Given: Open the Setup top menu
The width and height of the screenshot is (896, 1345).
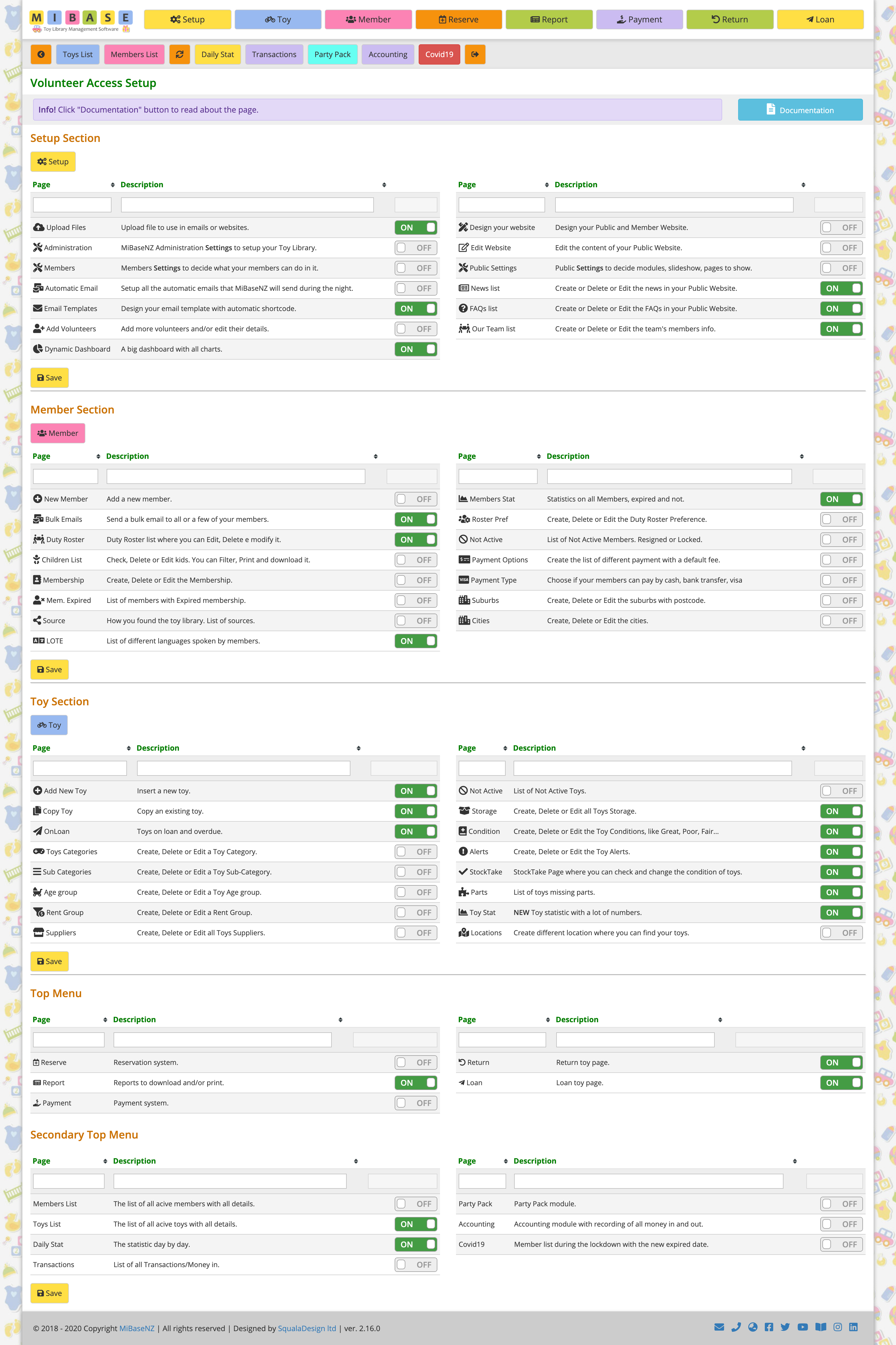Looking at the screenshot, I should tap(187, 19).
